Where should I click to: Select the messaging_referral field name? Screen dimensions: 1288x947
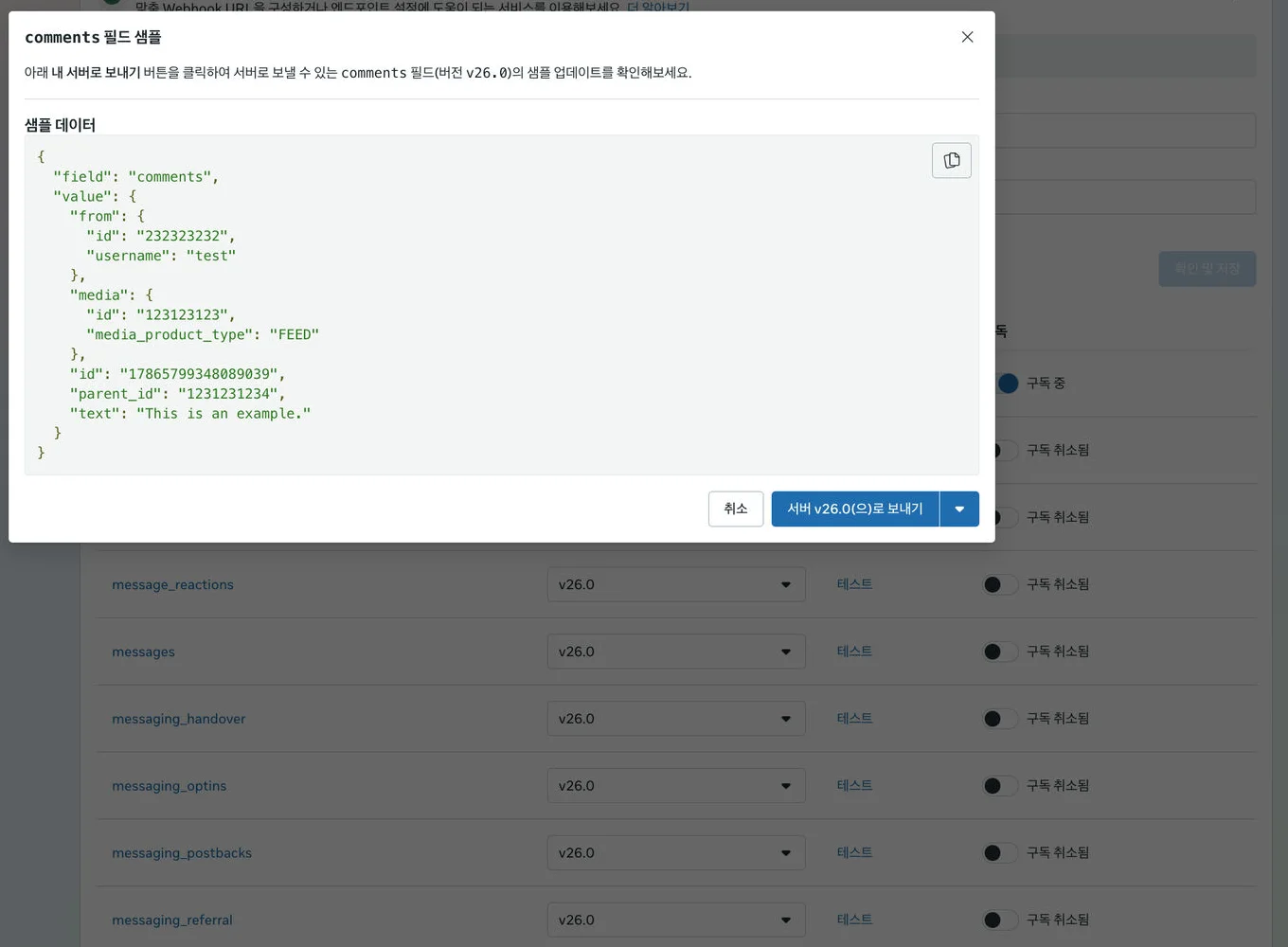[171, 920]
